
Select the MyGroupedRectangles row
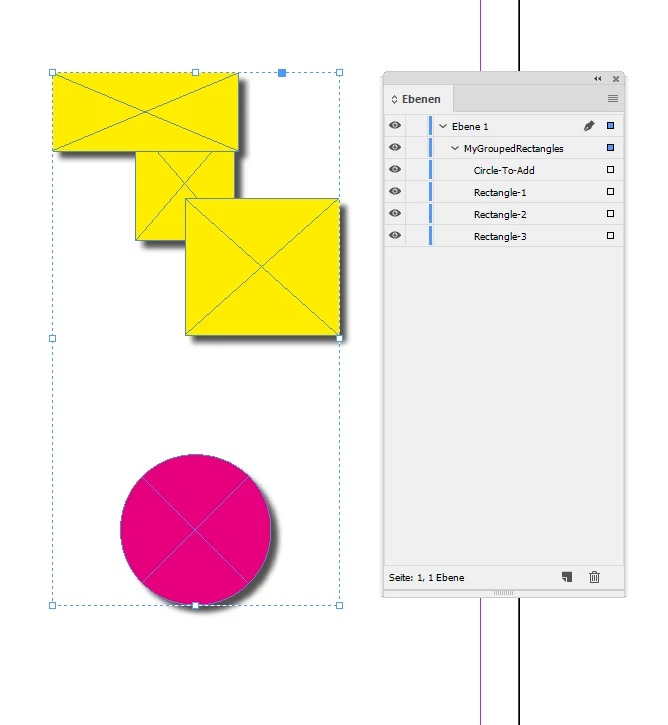coord(504,148)
